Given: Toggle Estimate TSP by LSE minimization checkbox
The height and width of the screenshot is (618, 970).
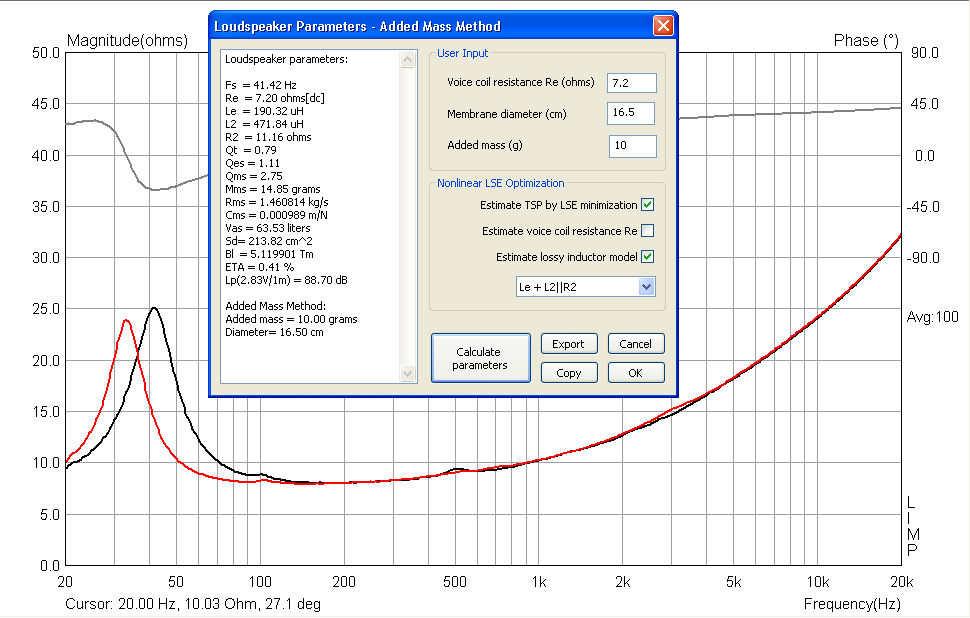Looking at the screenshot, I should click(648, 205).
